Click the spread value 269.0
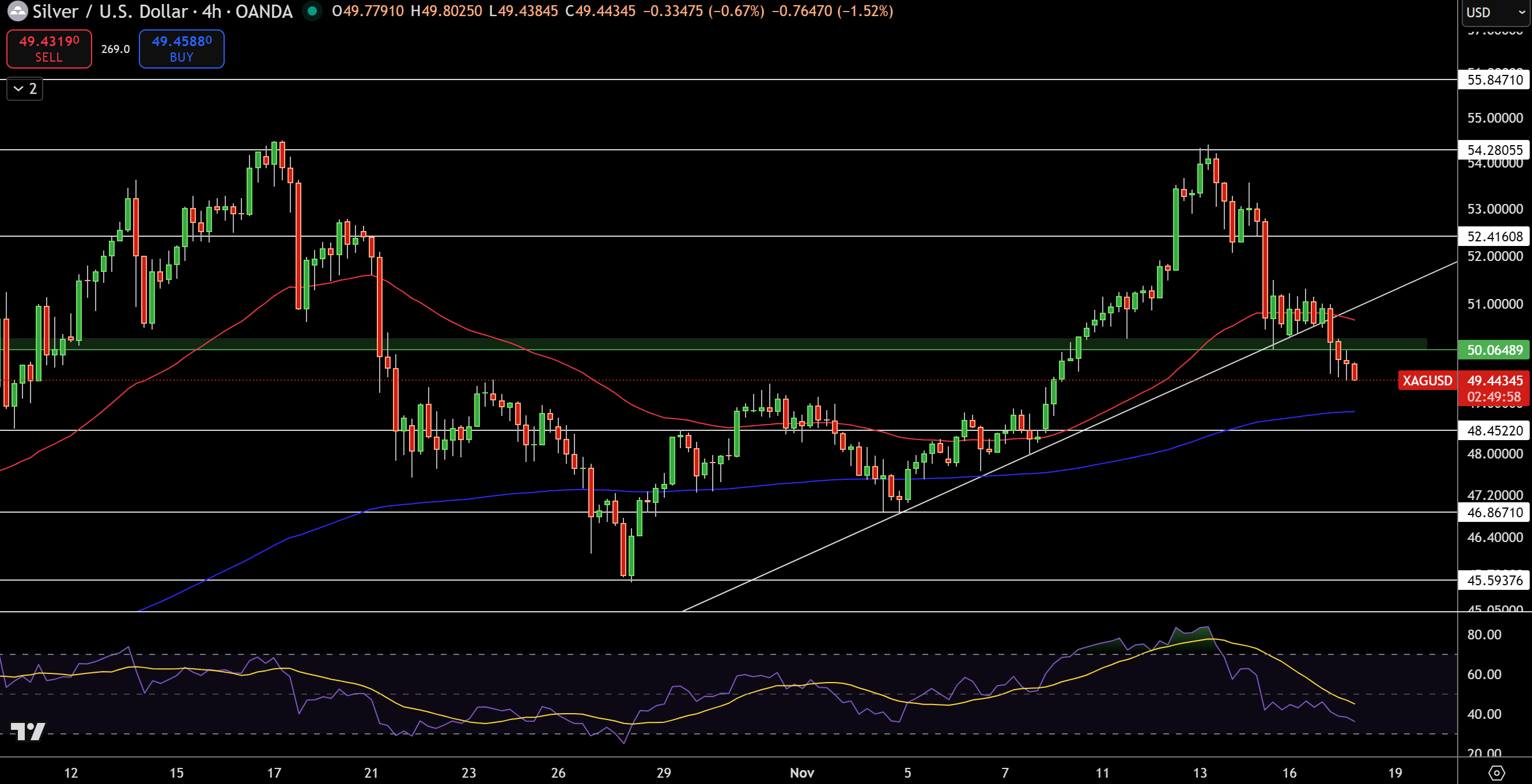Viewport: 1532px width, 784px height. pos(115,50)
